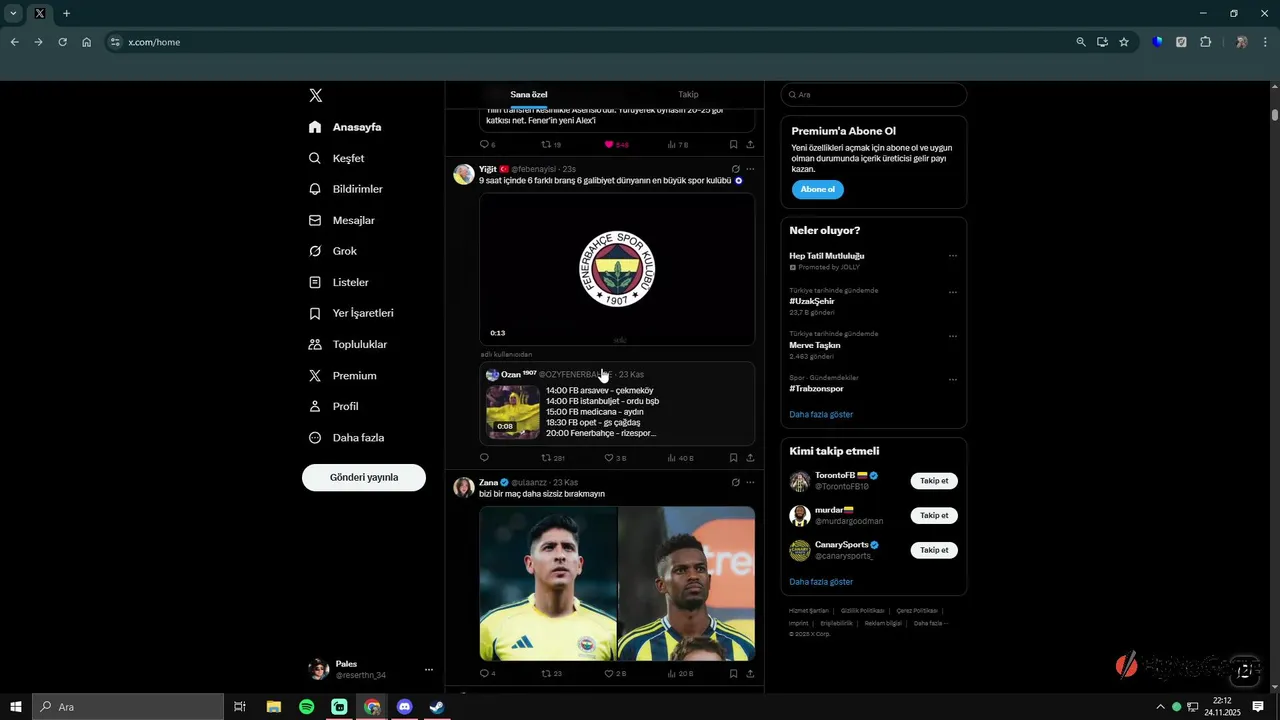Image resolution: width=1280 pixels, height=720 pixels.
Task: View analytics of Yiğit's post
Action: pyautogui.click(x=680, y=458)
